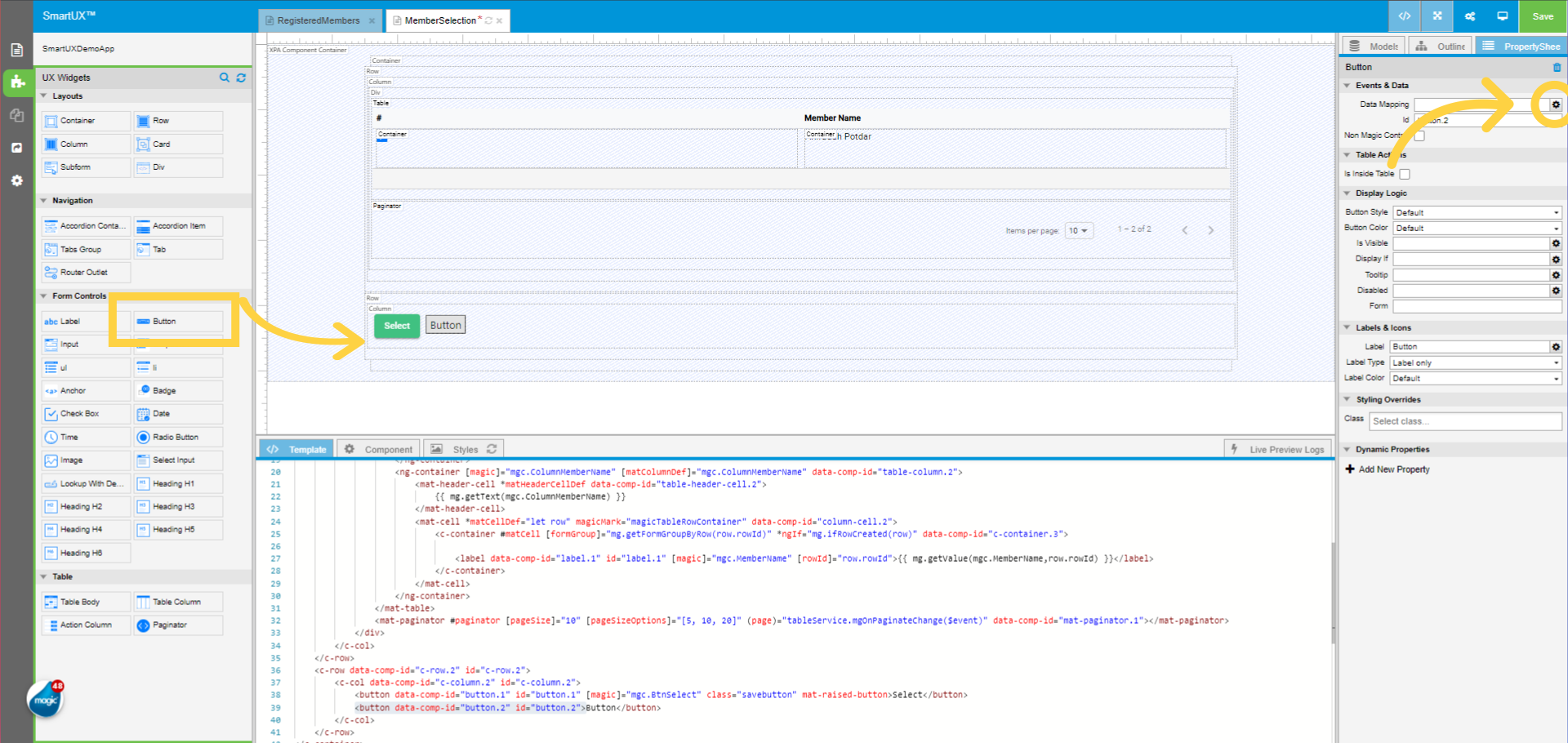Toggle the code view icon in top toolbar

(x=1405, y=16)
